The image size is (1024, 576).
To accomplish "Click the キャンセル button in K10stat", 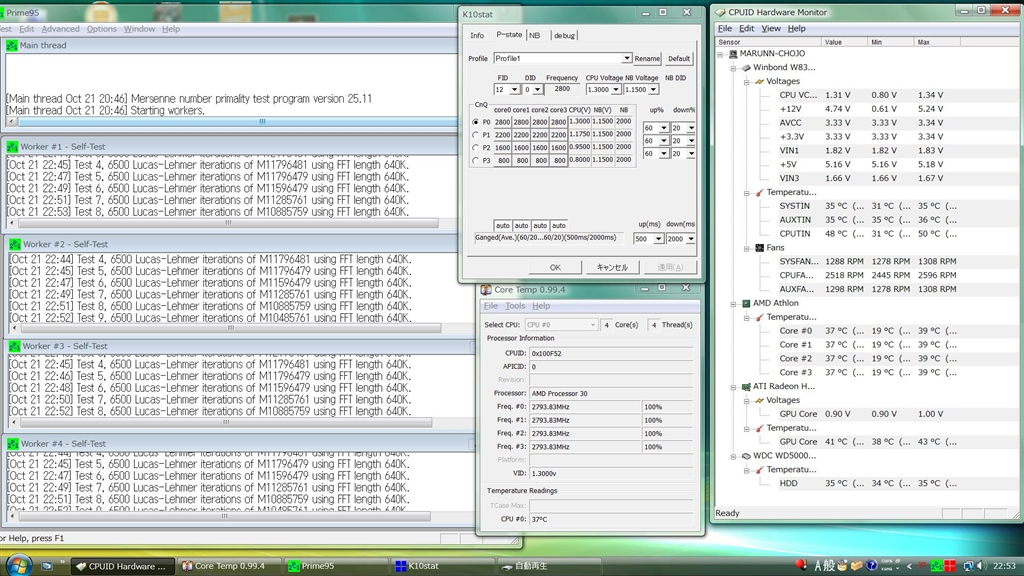I will (612, 267).
